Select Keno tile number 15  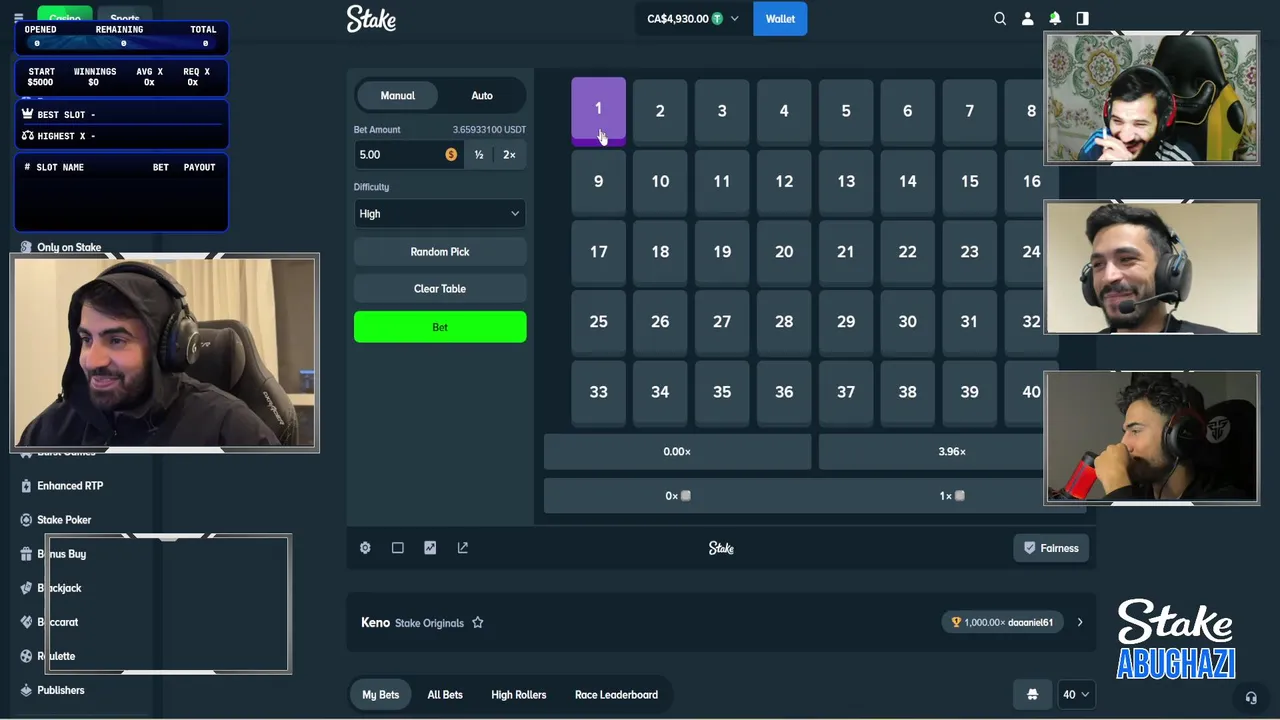969,182
